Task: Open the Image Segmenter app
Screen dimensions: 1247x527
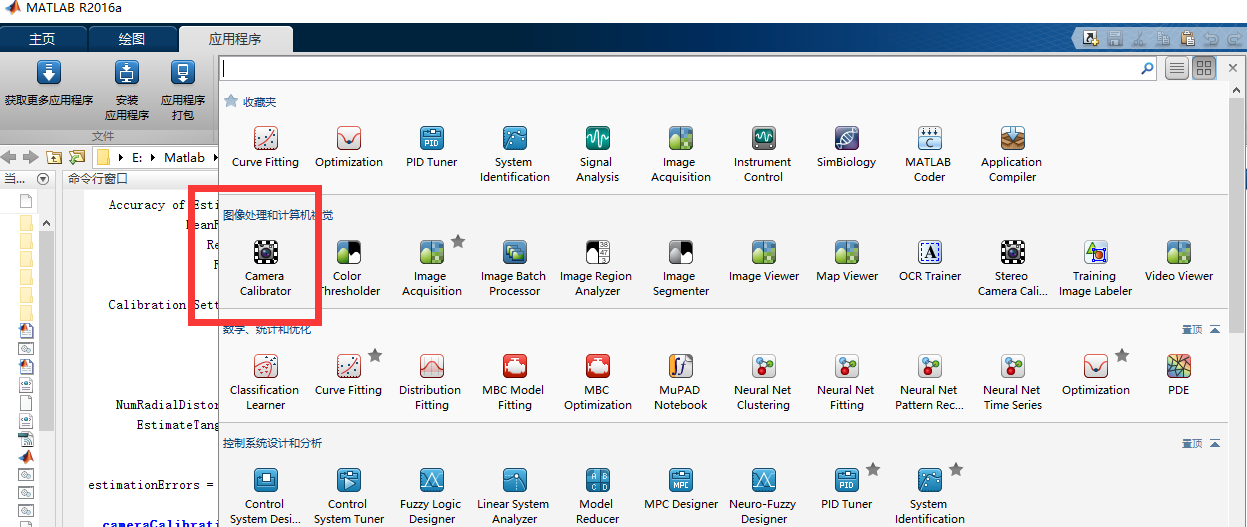Action: click(x=680, y=268)
